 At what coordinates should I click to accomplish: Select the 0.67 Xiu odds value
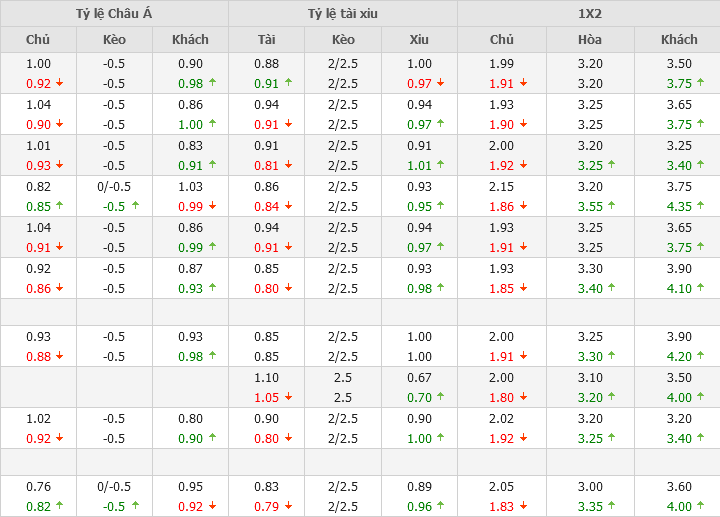tap(419, 377)
